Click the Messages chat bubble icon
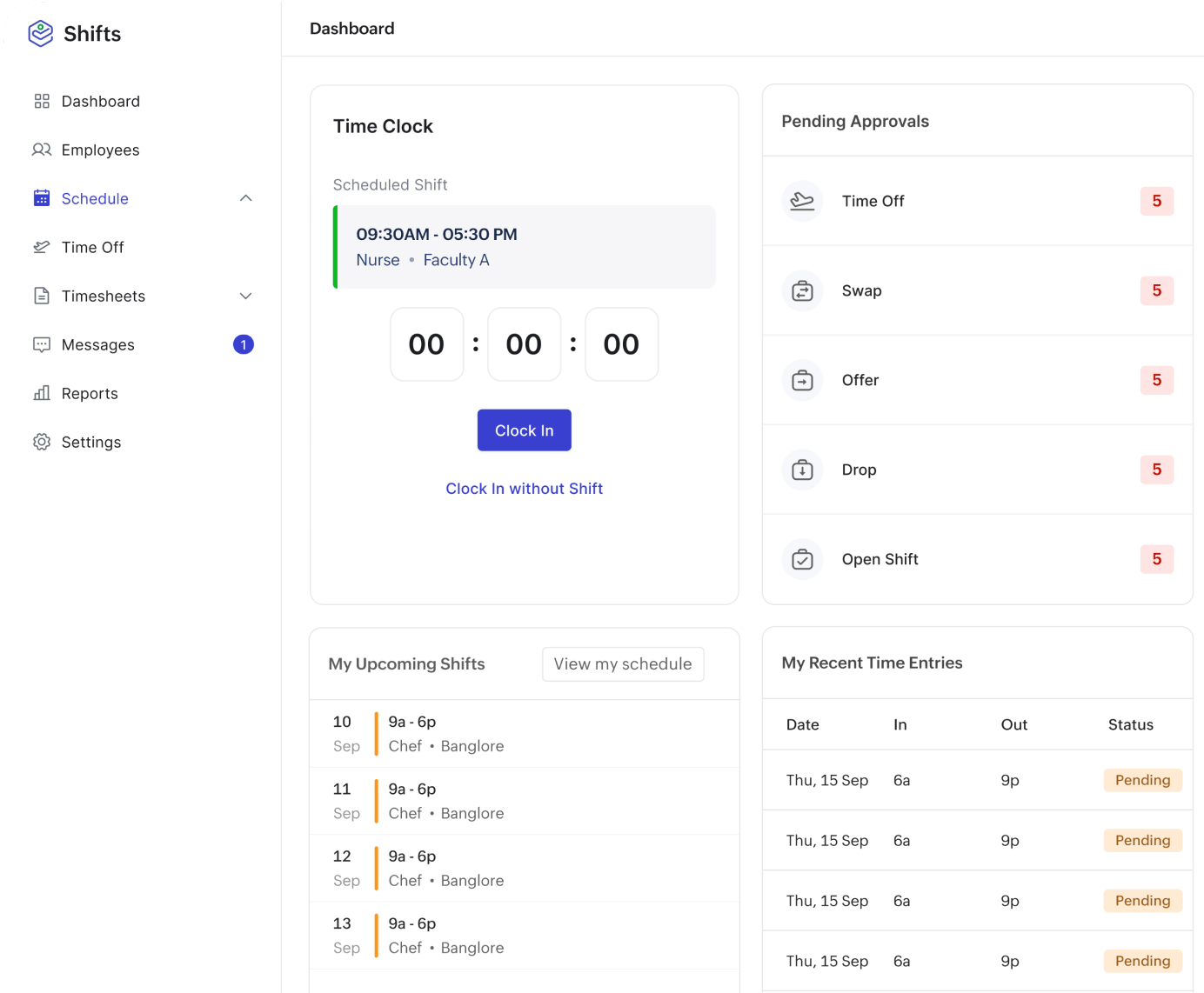 click(x=42, y=344)
